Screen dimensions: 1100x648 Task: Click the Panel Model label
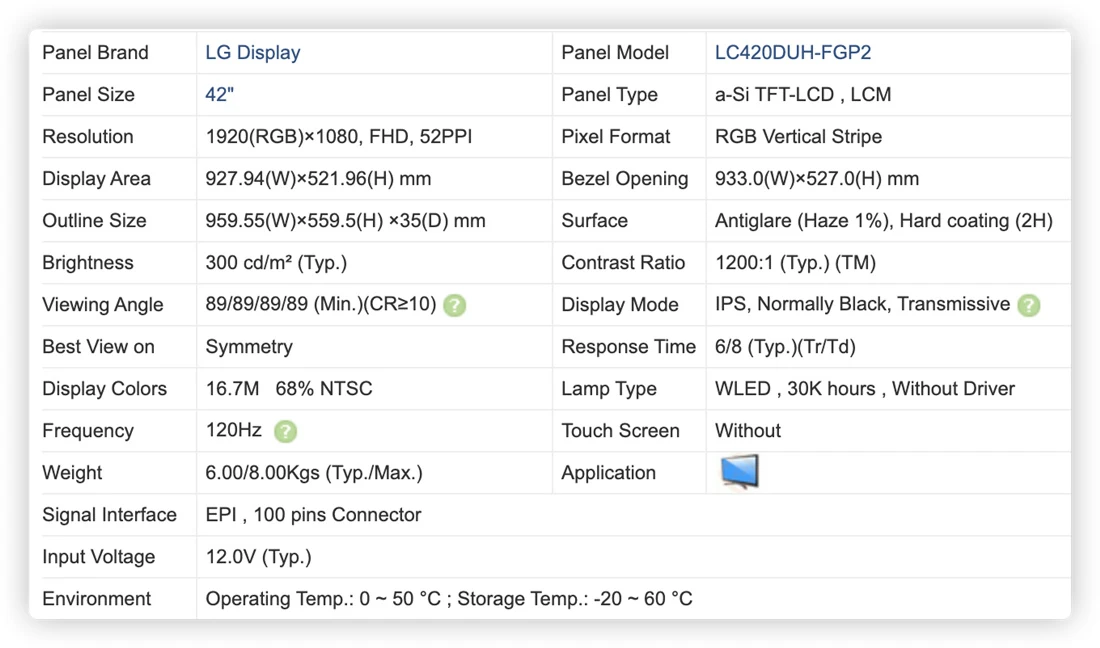pyautogui.click(x=615, y=53)
